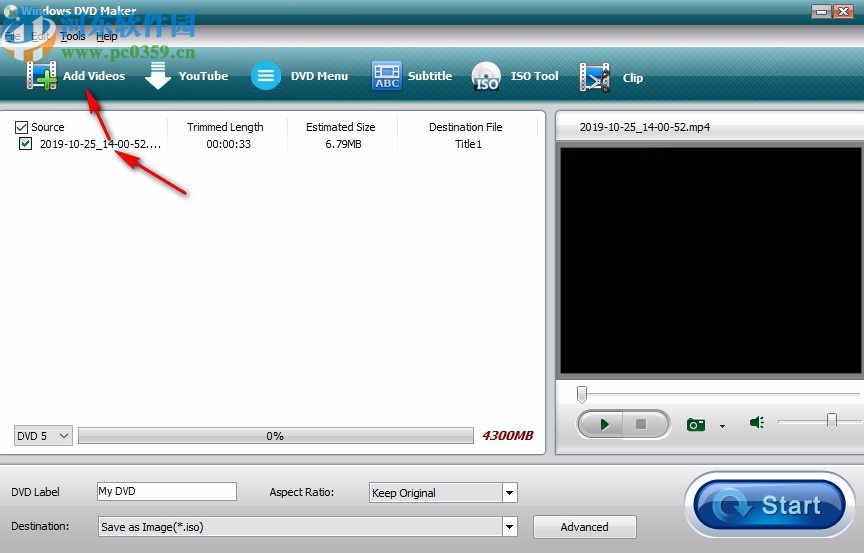Open the Tools menu
864x553 pixels.
click(x=73, y=36)
